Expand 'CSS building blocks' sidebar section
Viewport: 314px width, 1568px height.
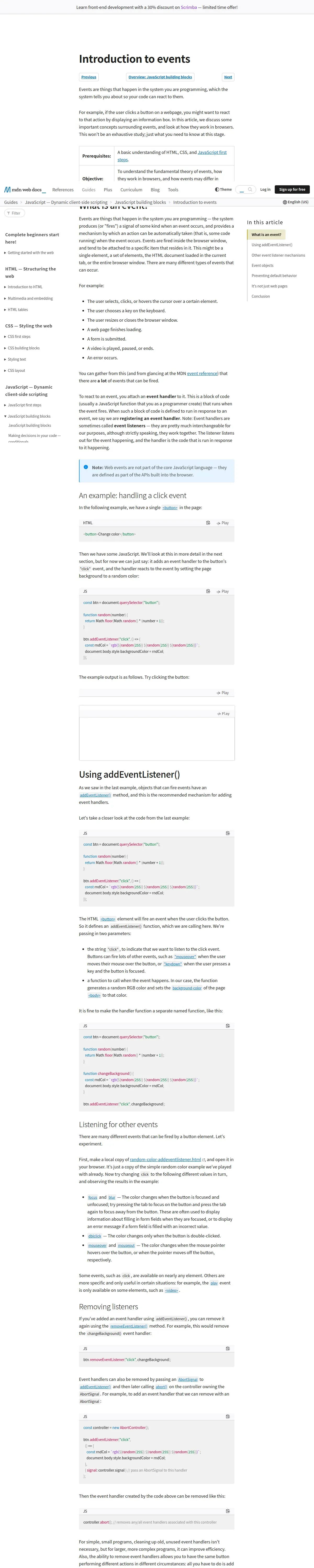point(22,348)
